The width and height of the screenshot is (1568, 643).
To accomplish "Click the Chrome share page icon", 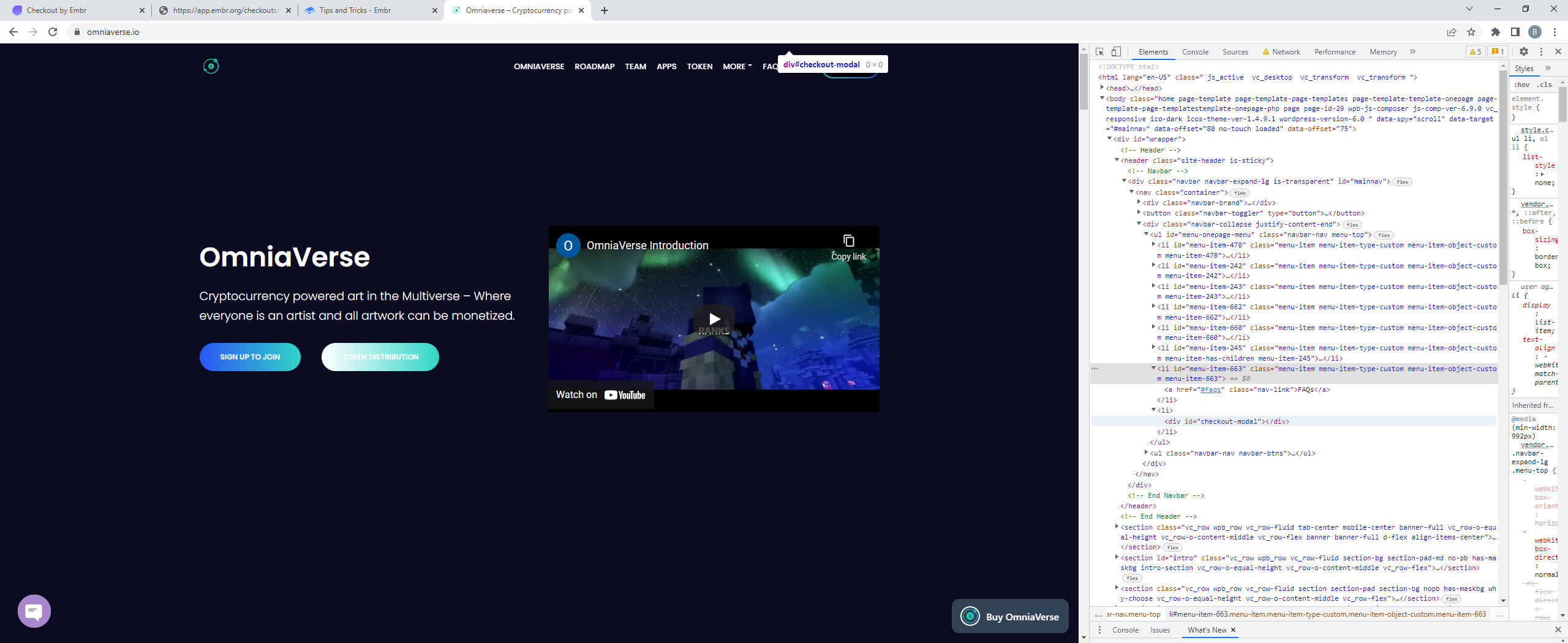I will [1451, 32].
